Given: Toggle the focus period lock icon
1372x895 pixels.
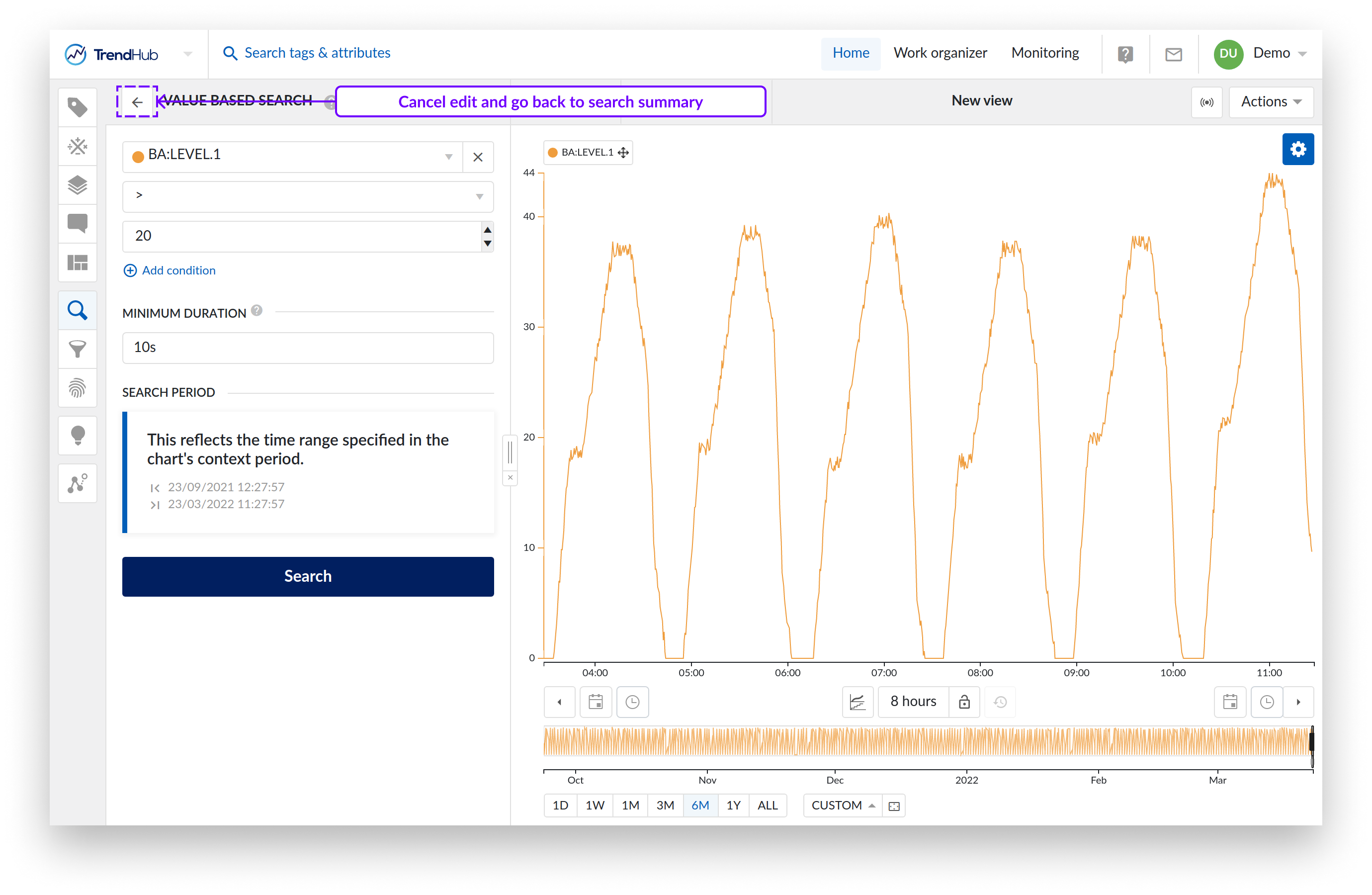Looking at the screenshot, I should click(964, 702).
